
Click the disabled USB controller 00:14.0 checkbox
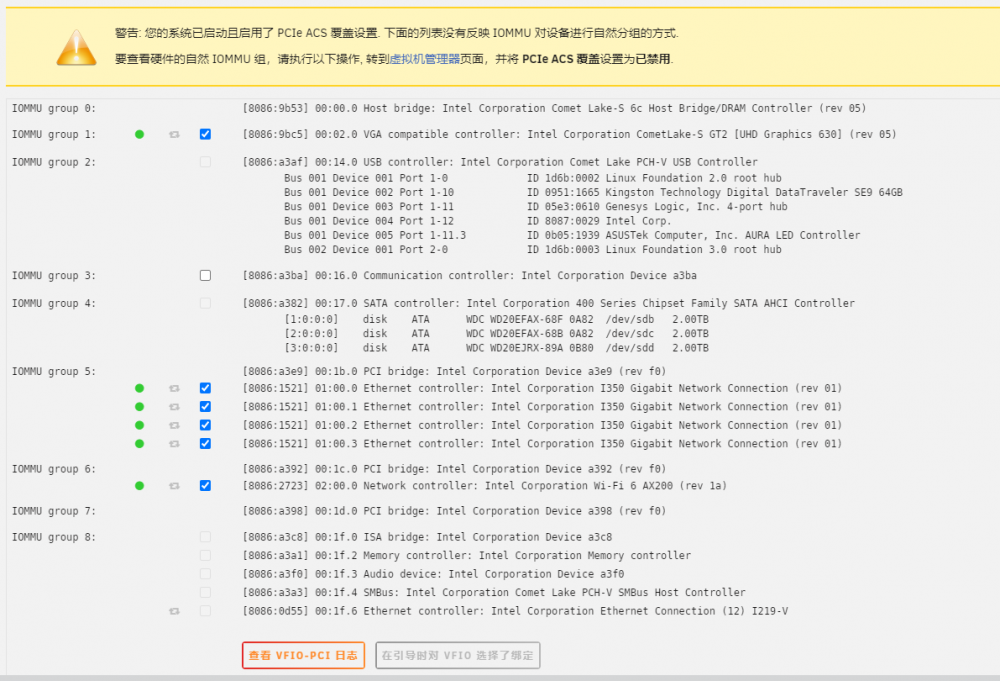coord(205,162)
